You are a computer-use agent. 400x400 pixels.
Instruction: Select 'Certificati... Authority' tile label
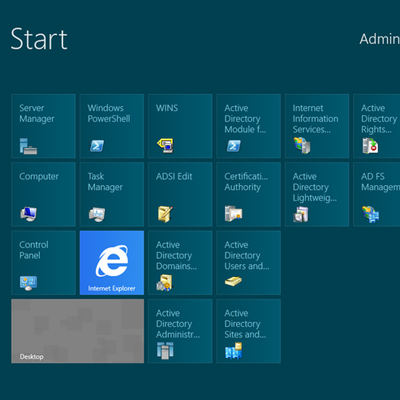click(x=246, y=182)
